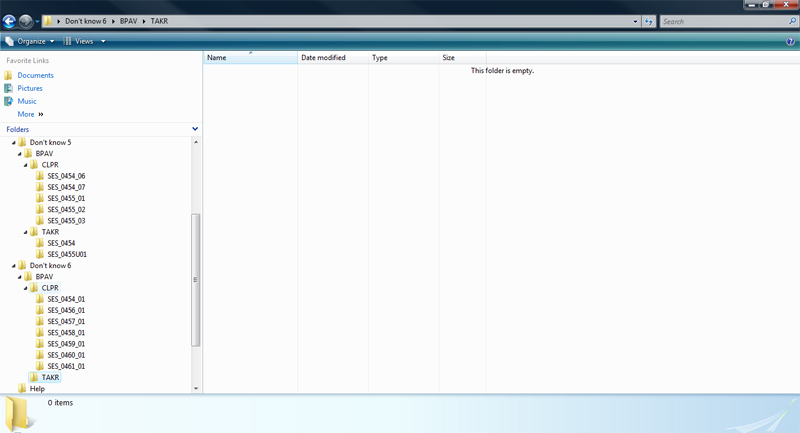Screen dimensions: 800x433
Task: Click the search magnifier icon
Action: [792, 21]
